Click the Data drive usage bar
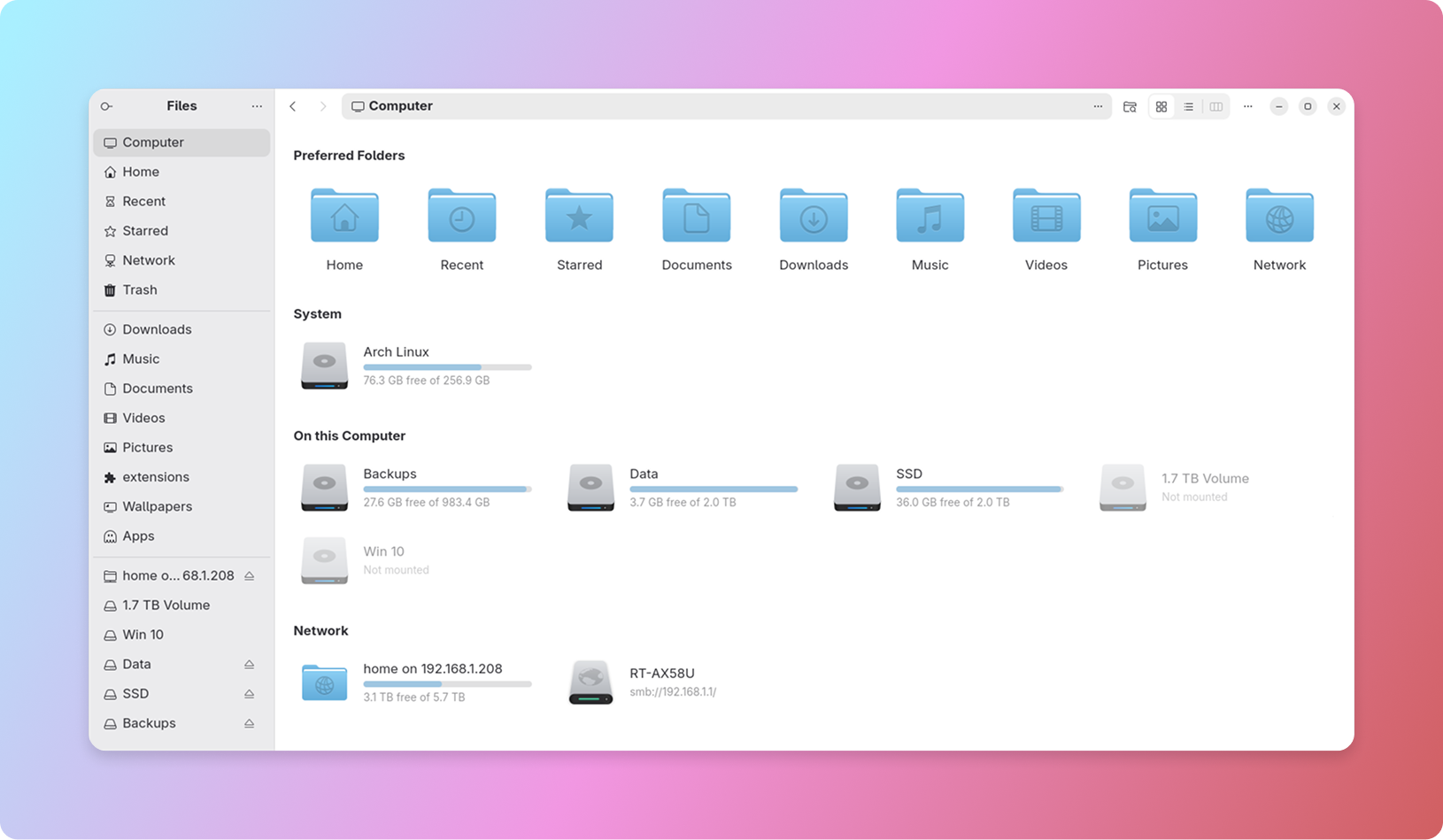Image resolution: width=1443 pixels, height=840 pixels. [714, 489]
